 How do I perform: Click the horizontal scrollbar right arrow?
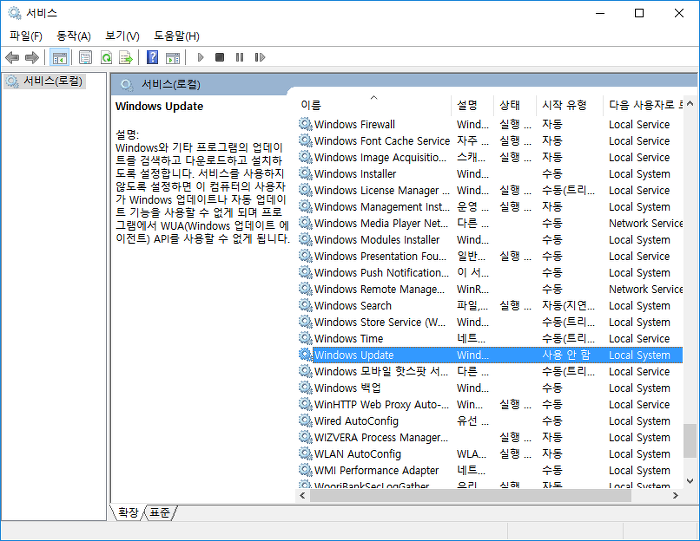click(675, 495)
